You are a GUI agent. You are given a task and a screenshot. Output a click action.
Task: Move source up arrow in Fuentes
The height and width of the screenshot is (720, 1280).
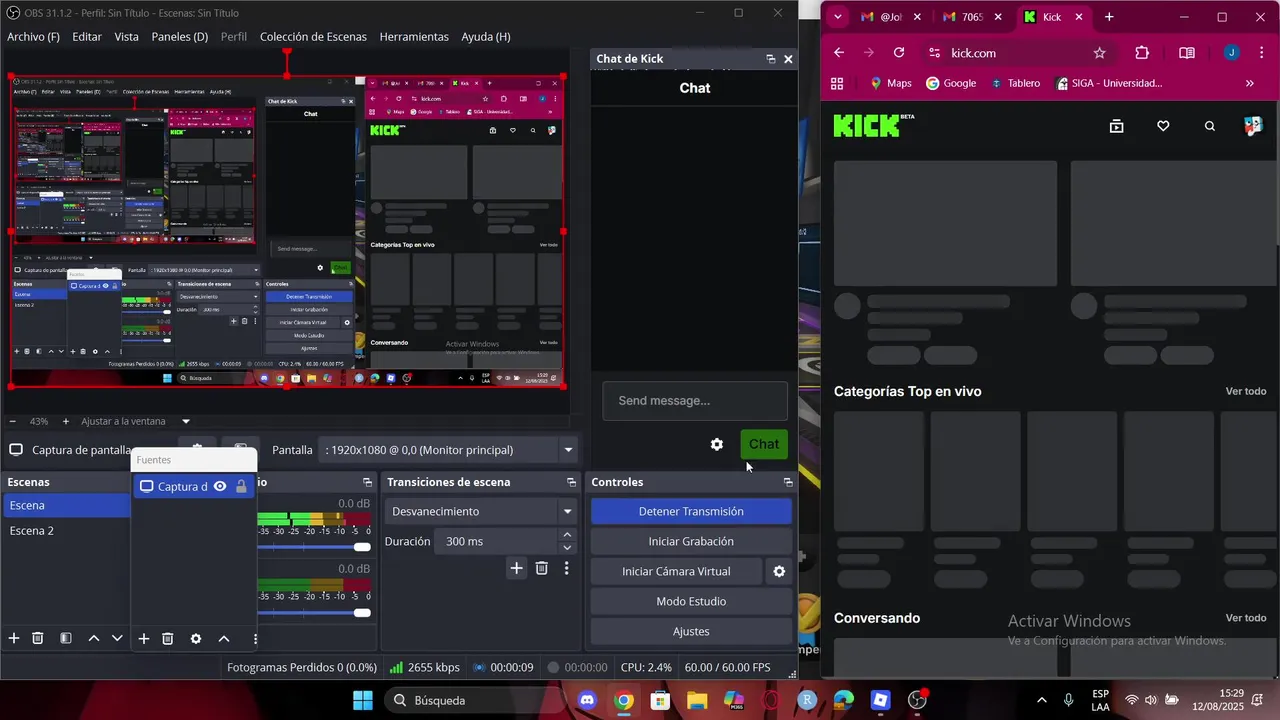click(x=224, y=638)
